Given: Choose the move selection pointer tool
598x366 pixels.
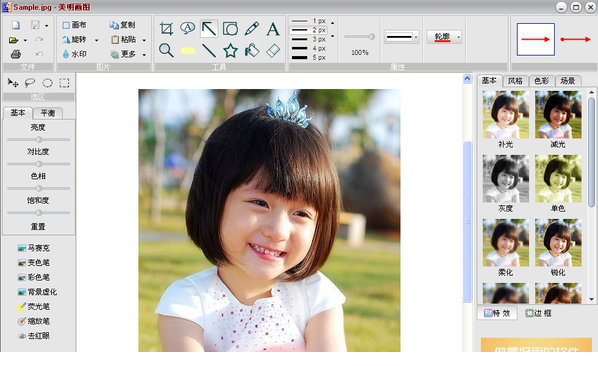Looking at the screenshot, I should pos(13,82).
